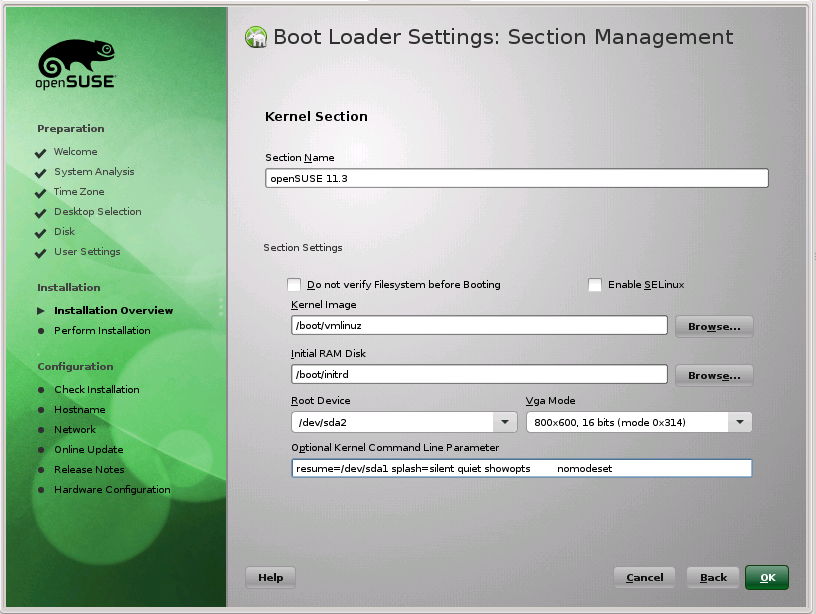Click the Section Name label
This screenshot has height=614, width=816.
(300, 158)
